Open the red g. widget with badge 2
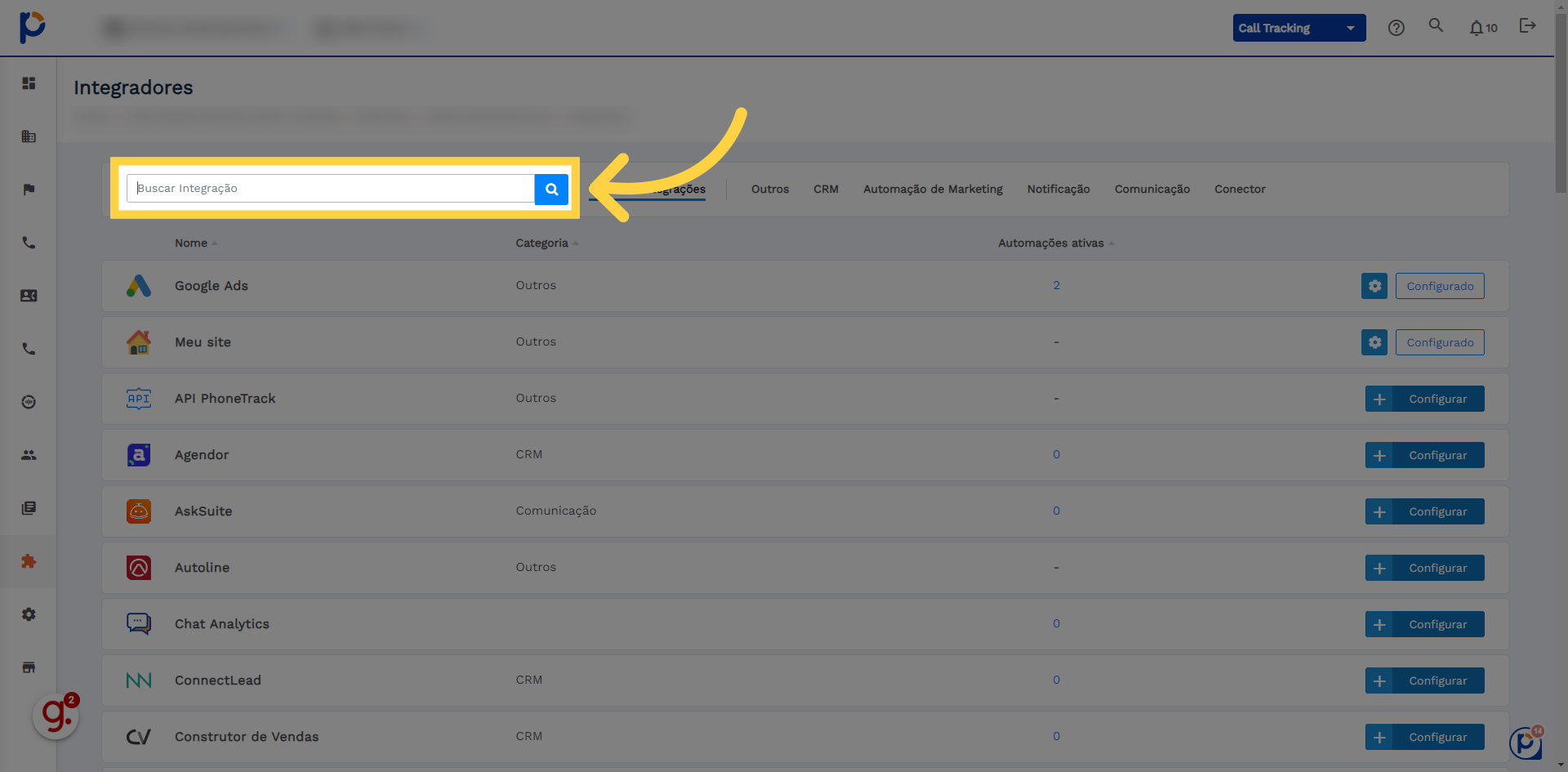The image size is (1568, 772). pos(56,716)
